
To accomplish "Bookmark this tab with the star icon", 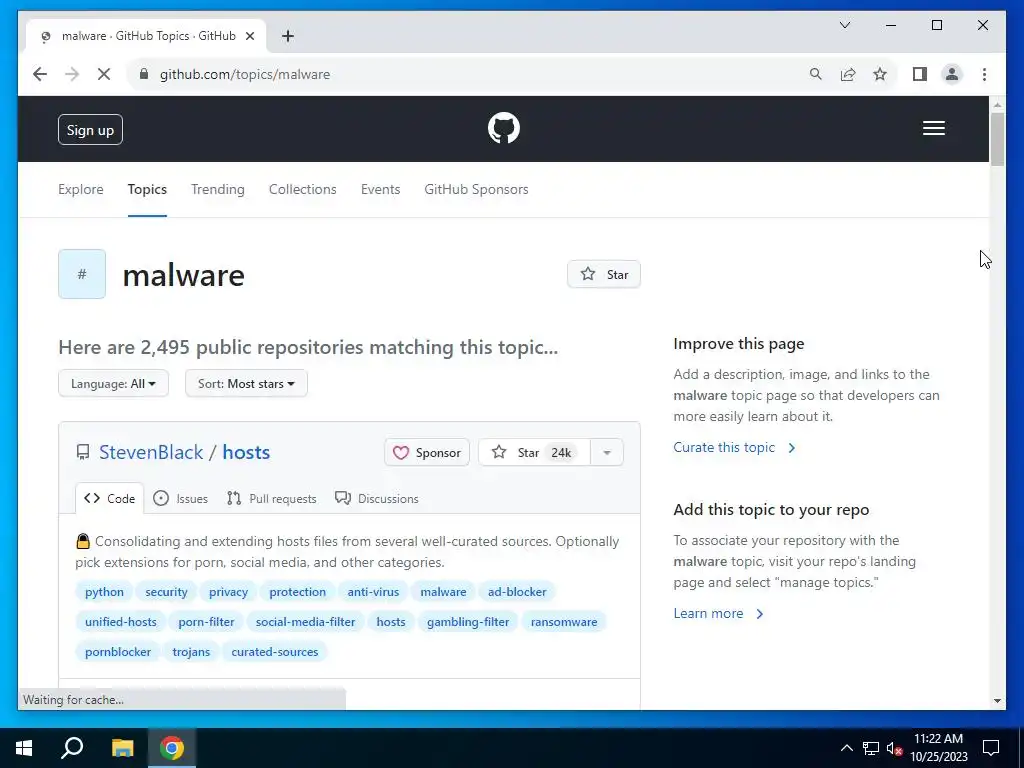I will coord(880,74).
